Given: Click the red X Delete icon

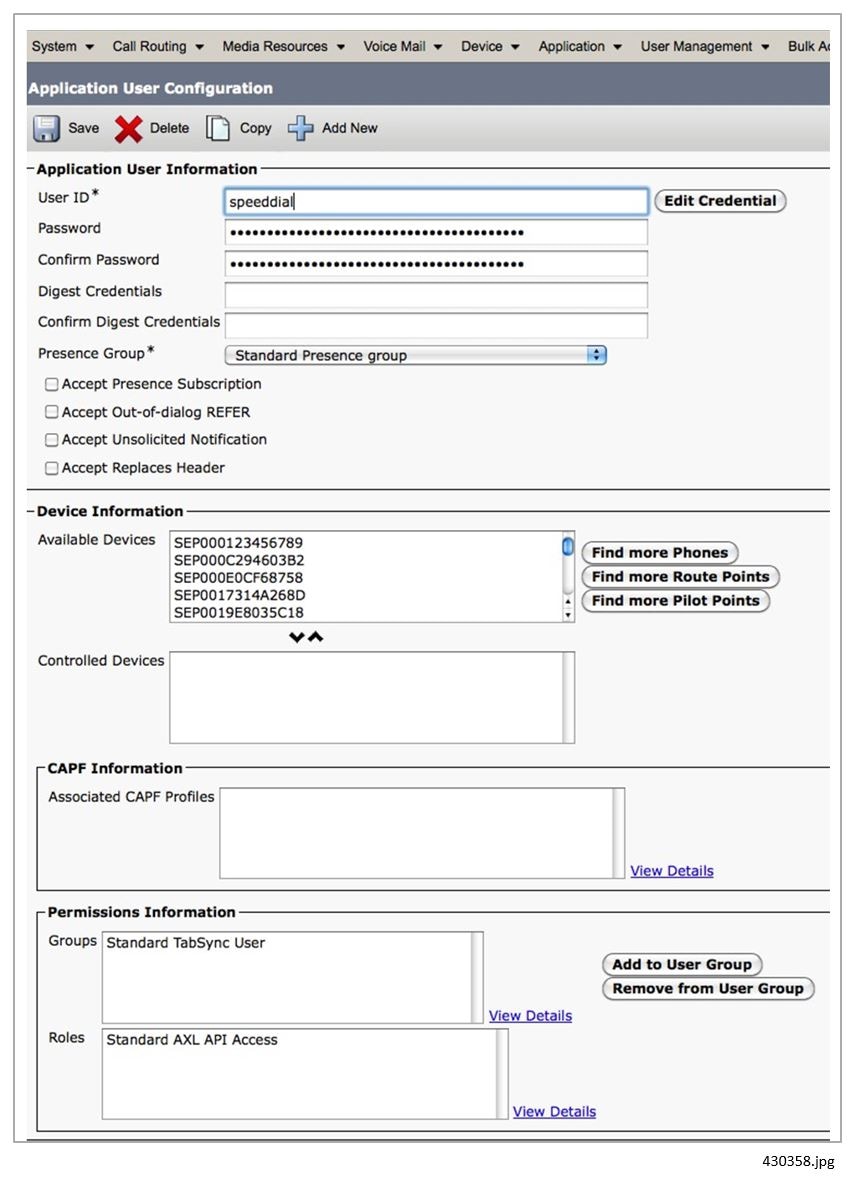Looking at the screenshot, I should [128, 128].
